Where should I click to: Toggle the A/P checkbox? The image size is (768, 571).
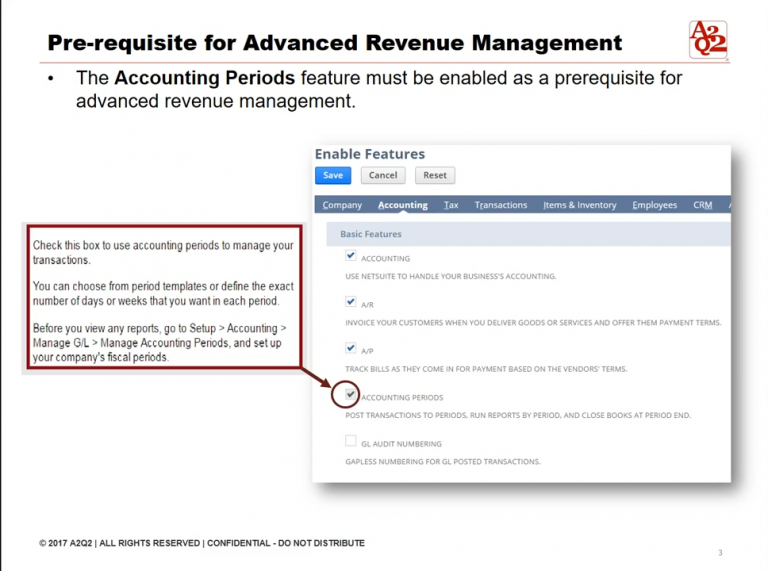pyautogui.click(x=351, y=348)
